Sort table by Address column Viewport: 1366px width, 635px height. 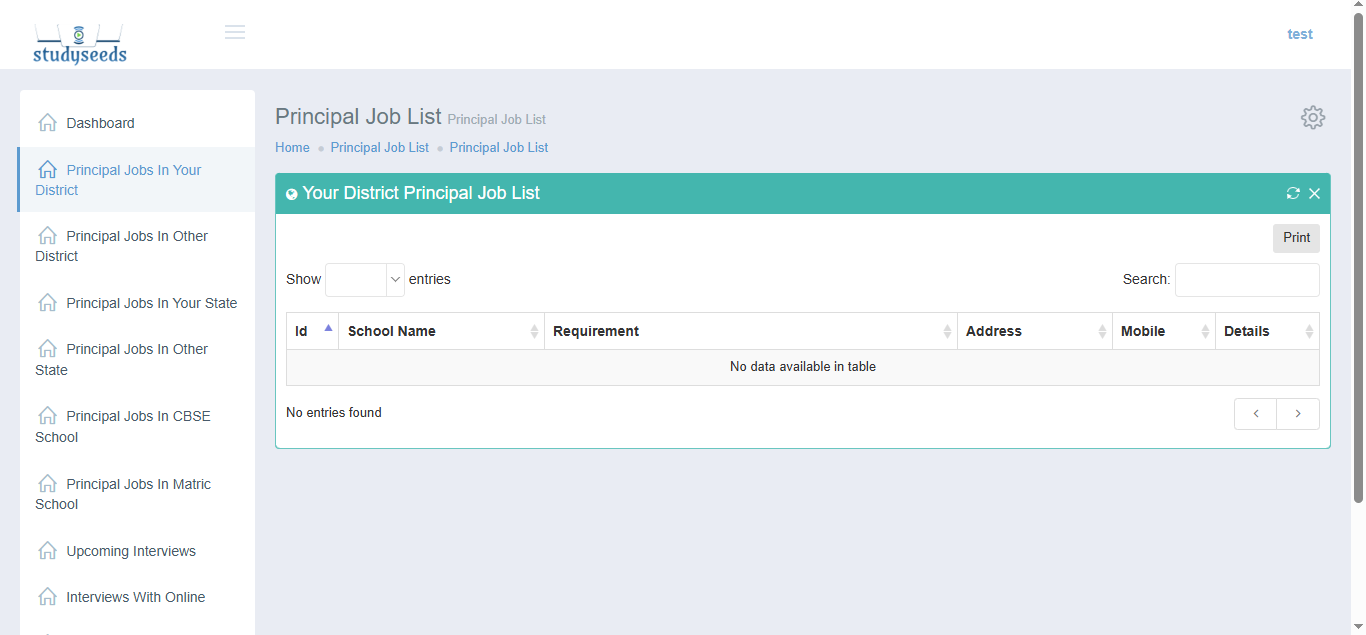(1034, 331)
